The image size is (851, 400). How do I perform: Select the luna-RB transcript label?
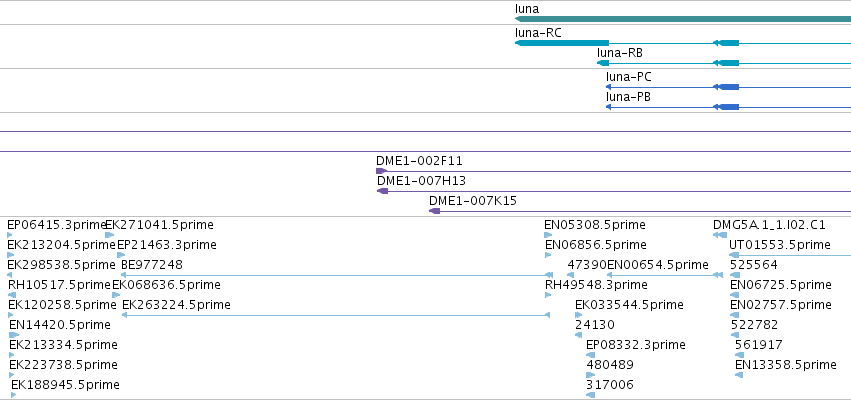click(x=620, y=53)
